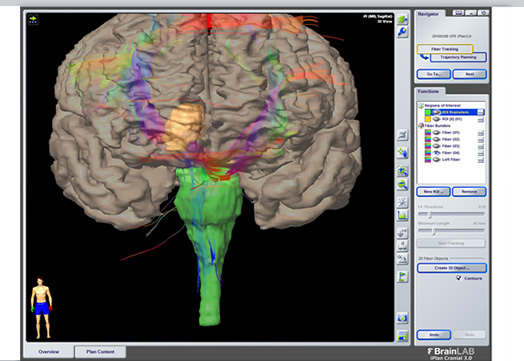Click the green save disk icon
Screen dimensions: 524x361
(x=402, y=335)
